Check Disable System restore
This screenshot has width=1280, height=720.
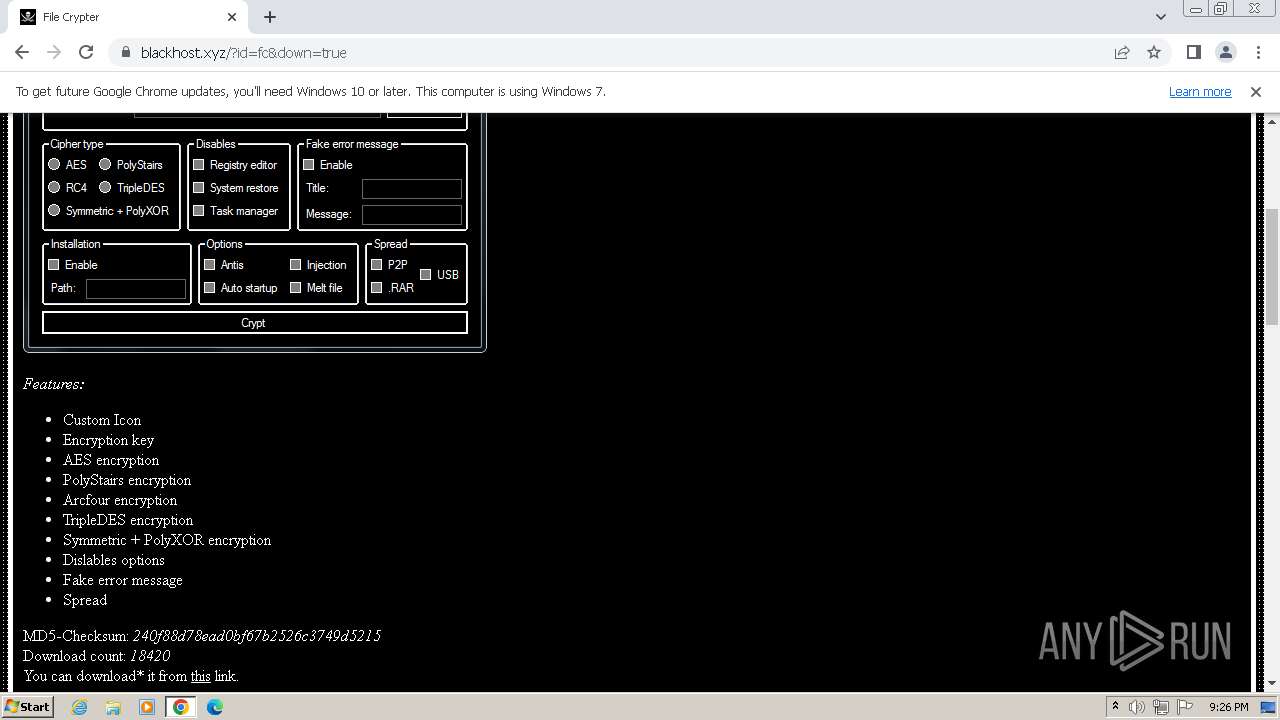(198, 187)
